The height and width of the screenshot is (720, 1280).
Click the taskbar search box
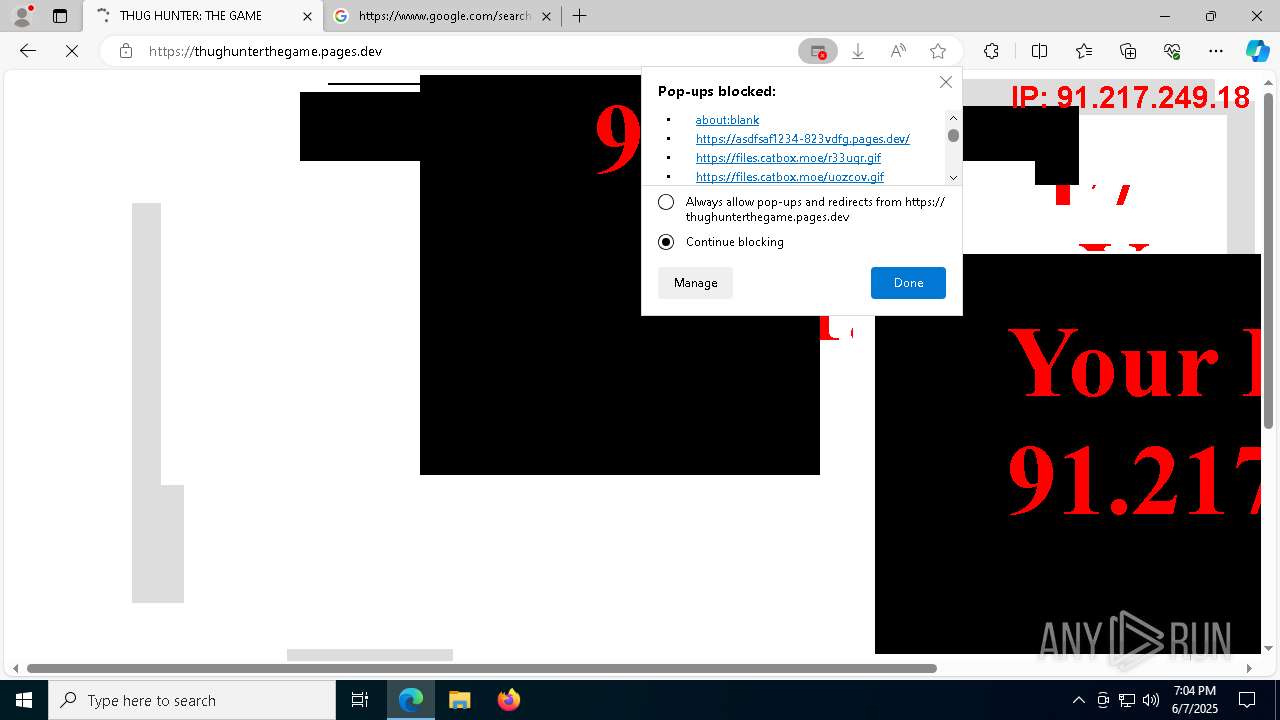pyautogui.click(x=192, y=700)
